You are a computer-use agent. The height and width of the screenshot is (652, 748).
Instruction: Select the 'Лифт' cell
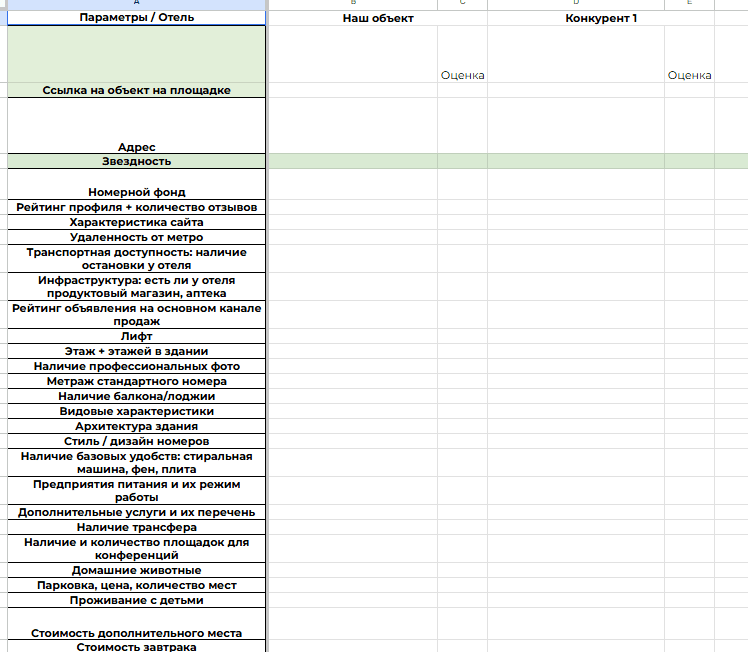click(136, 337)
